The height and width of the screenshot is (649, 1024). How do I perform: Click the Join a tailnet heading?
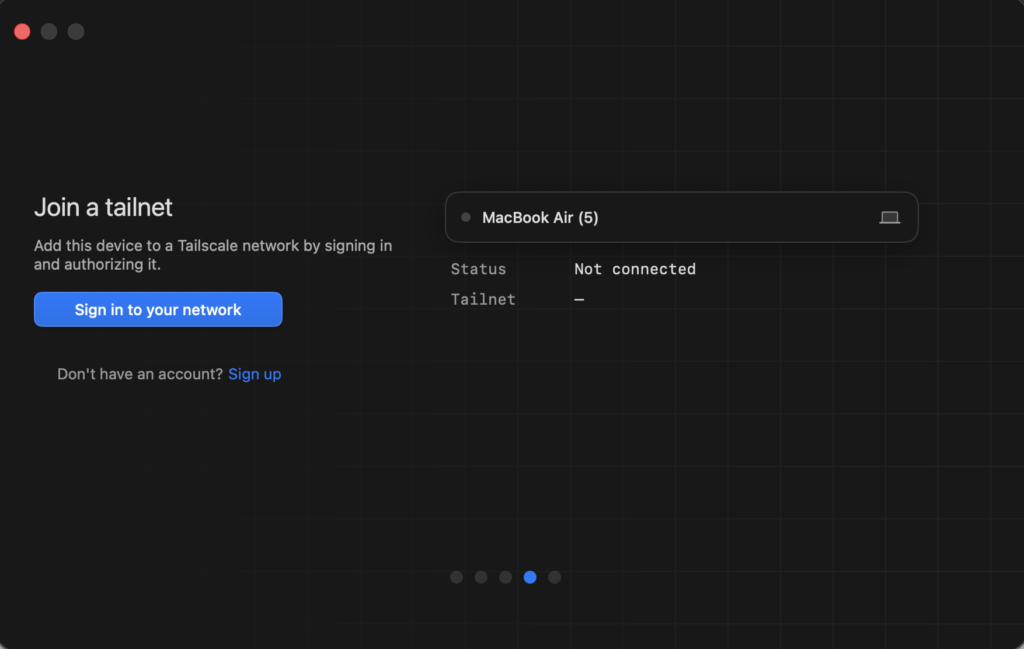click(103, 207)
